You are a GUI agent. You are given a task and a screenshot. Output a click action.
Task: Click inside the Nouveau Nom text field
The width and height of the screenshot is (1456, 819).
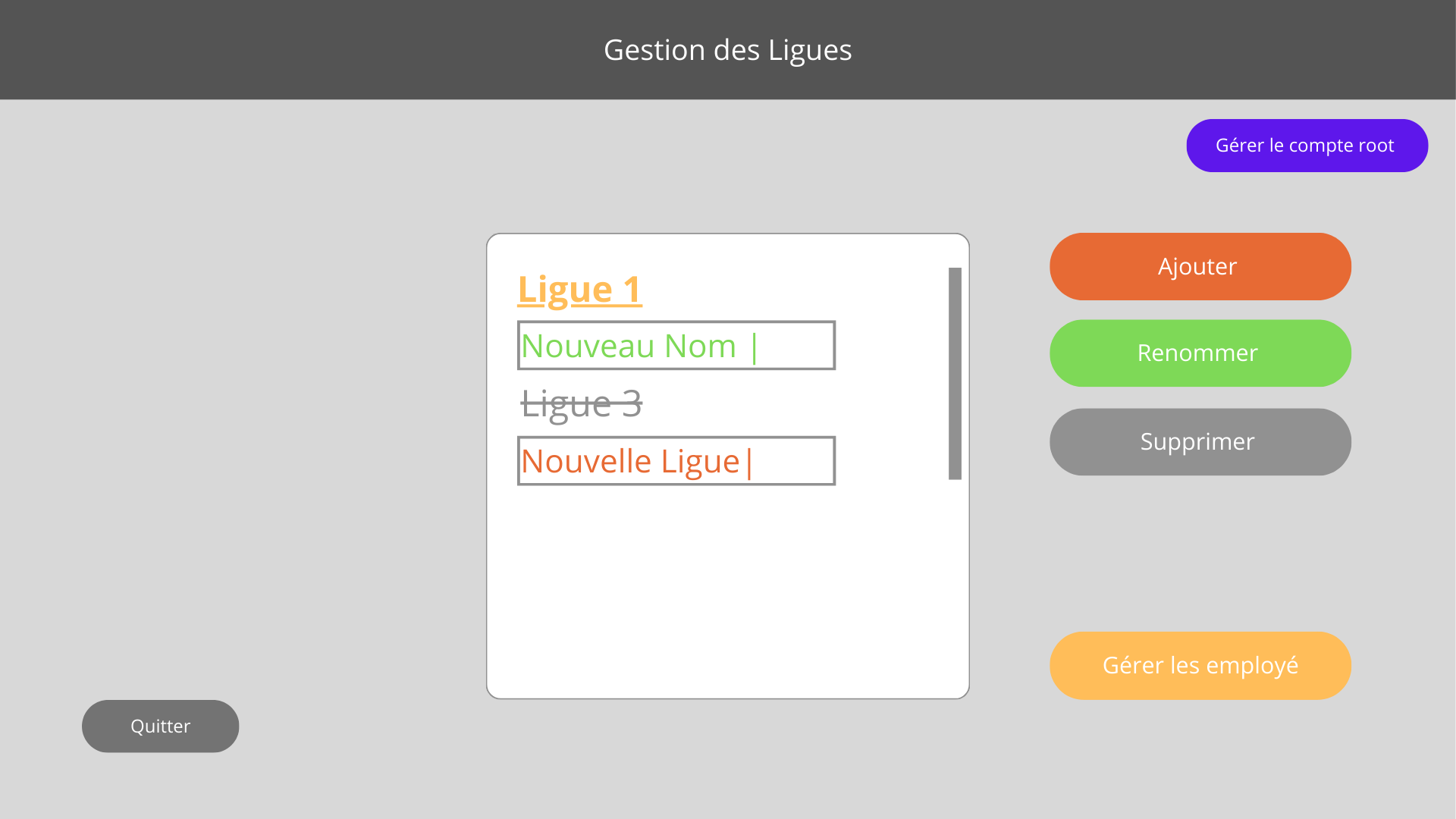click(x=675, y=345)
